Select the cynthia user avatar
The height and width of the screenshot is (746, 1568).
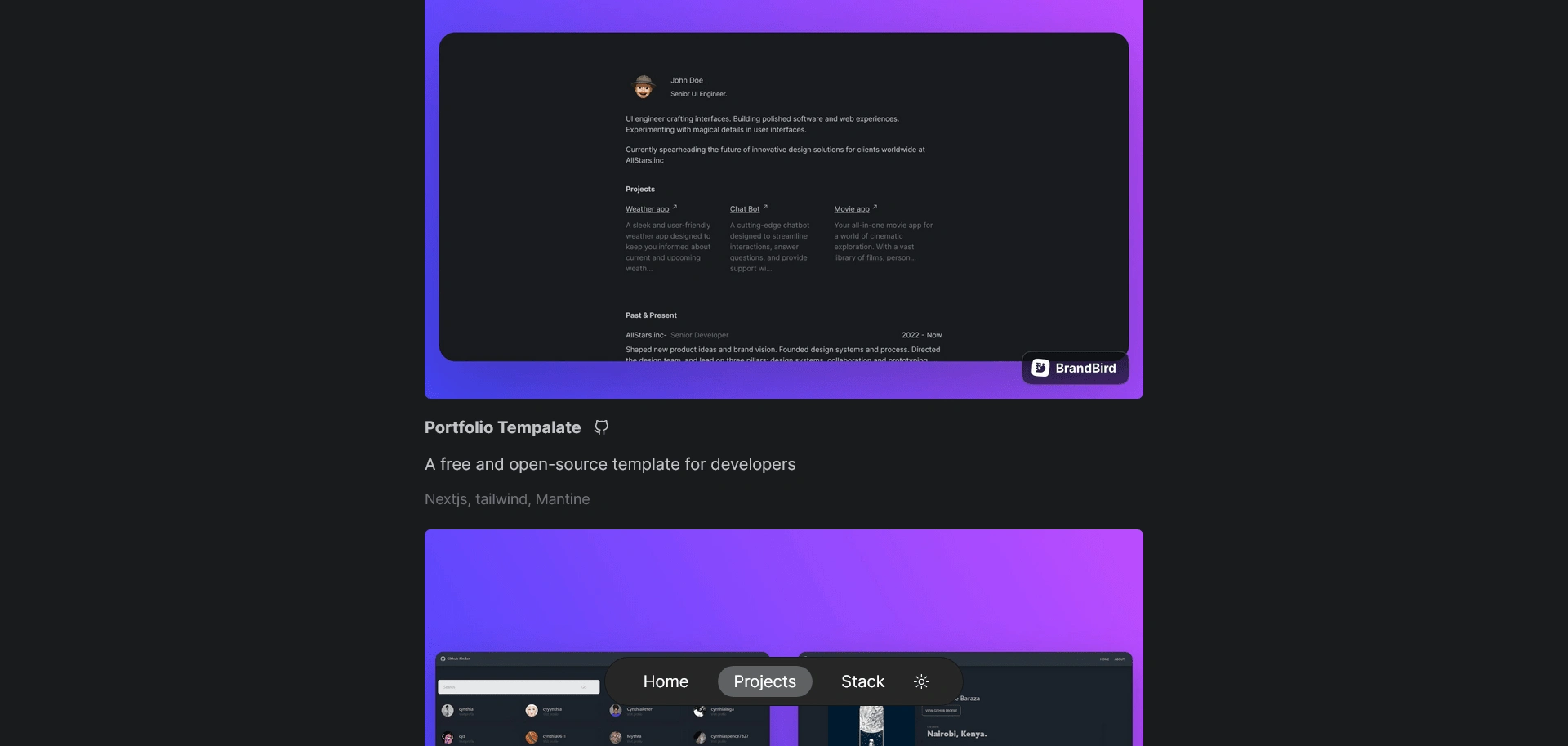[x=448, y=711]
